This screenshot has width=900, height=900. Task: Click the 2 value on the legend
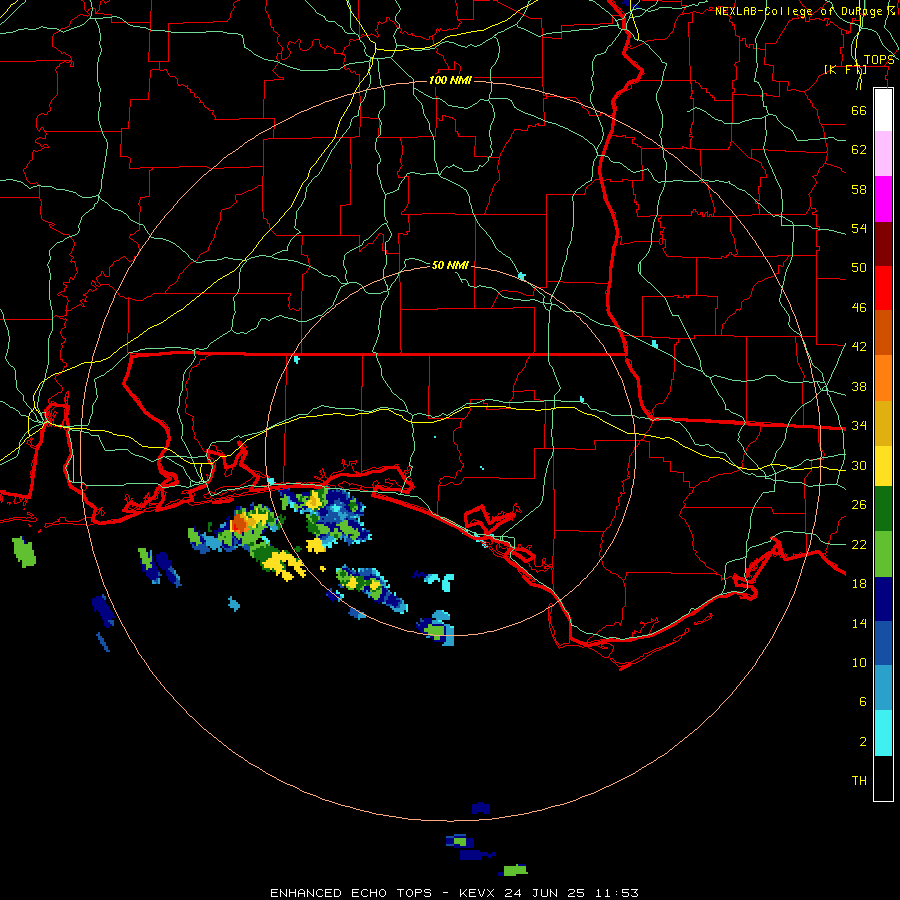[x=863, y=742]
